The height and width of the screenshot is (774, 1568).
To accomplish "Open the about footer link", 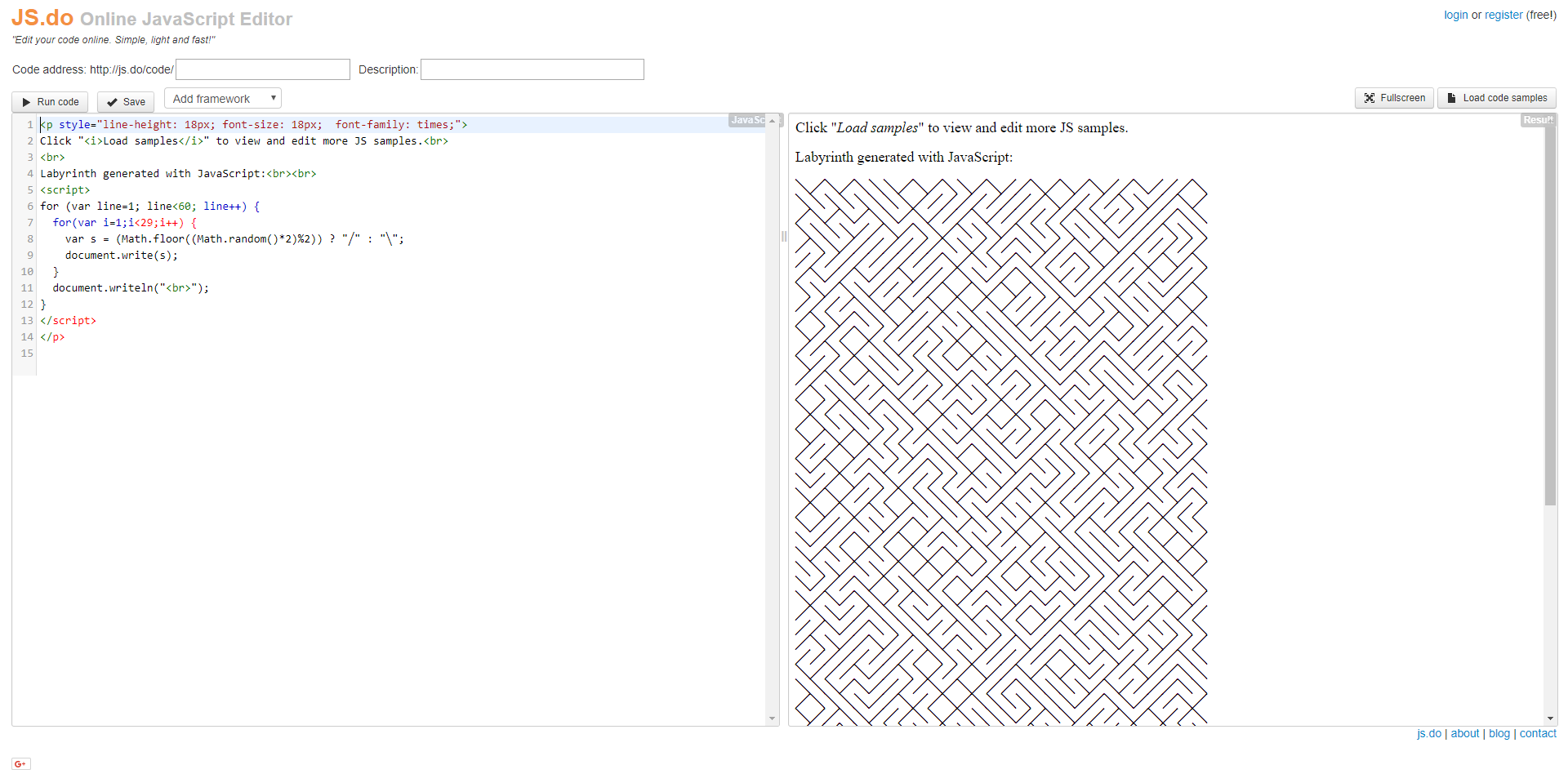I will tap(1465, 733).
